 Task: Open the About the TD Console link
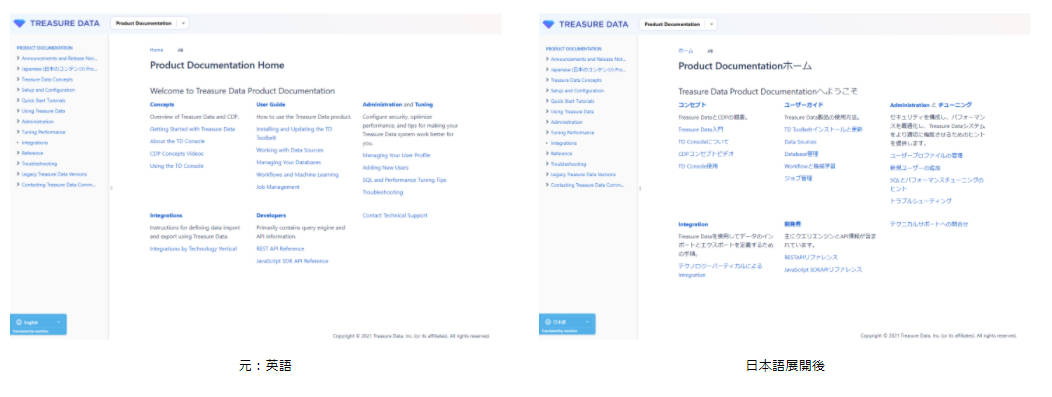pyautogui.click(x=177, y=141)
